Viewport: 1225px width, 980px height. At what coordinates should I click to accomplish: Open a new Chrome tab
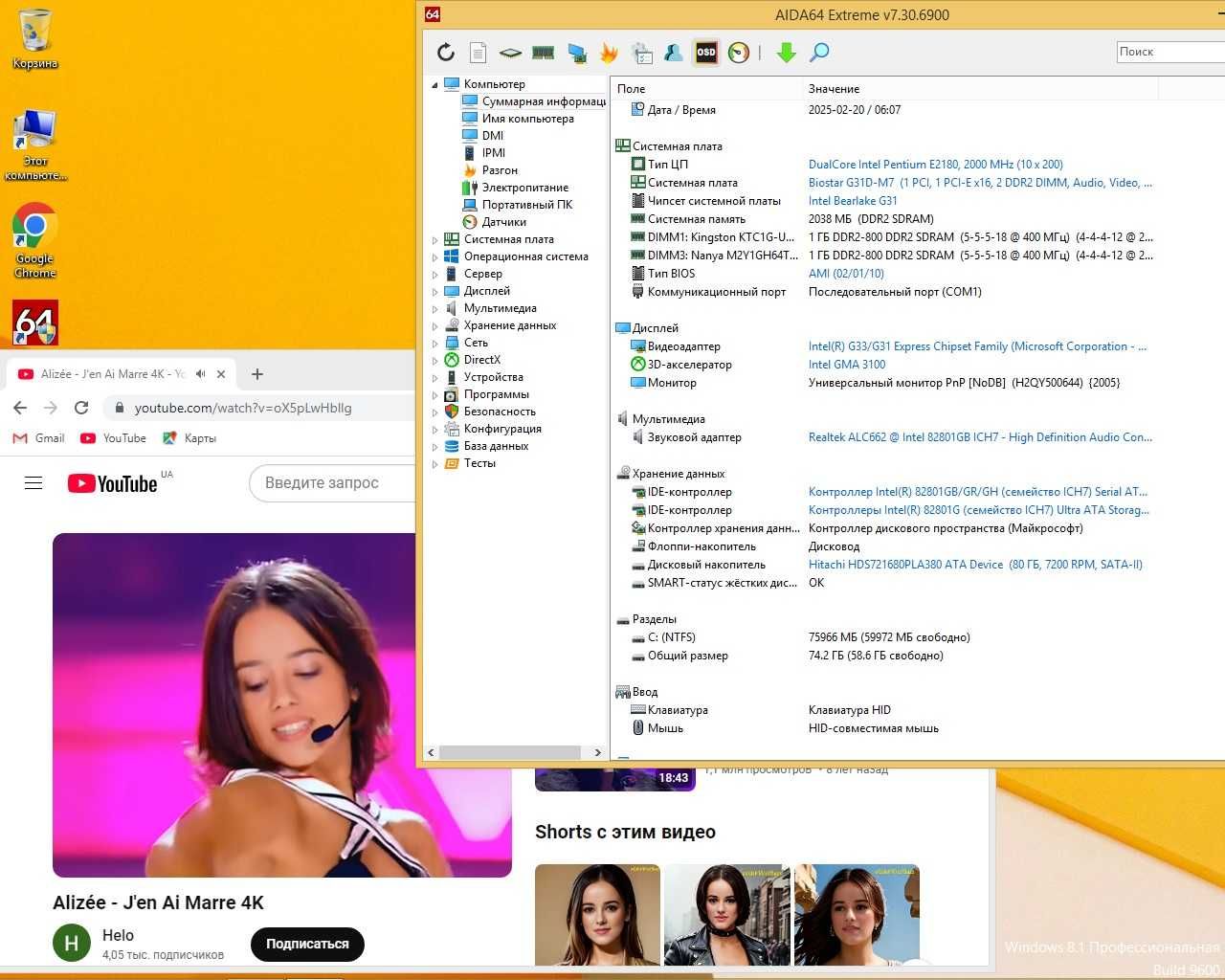(257, 374)
